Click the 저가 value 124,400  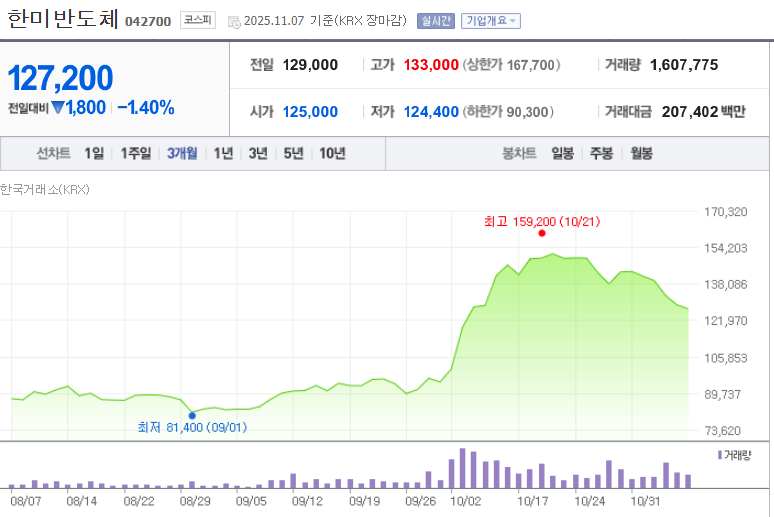(431, 112)
